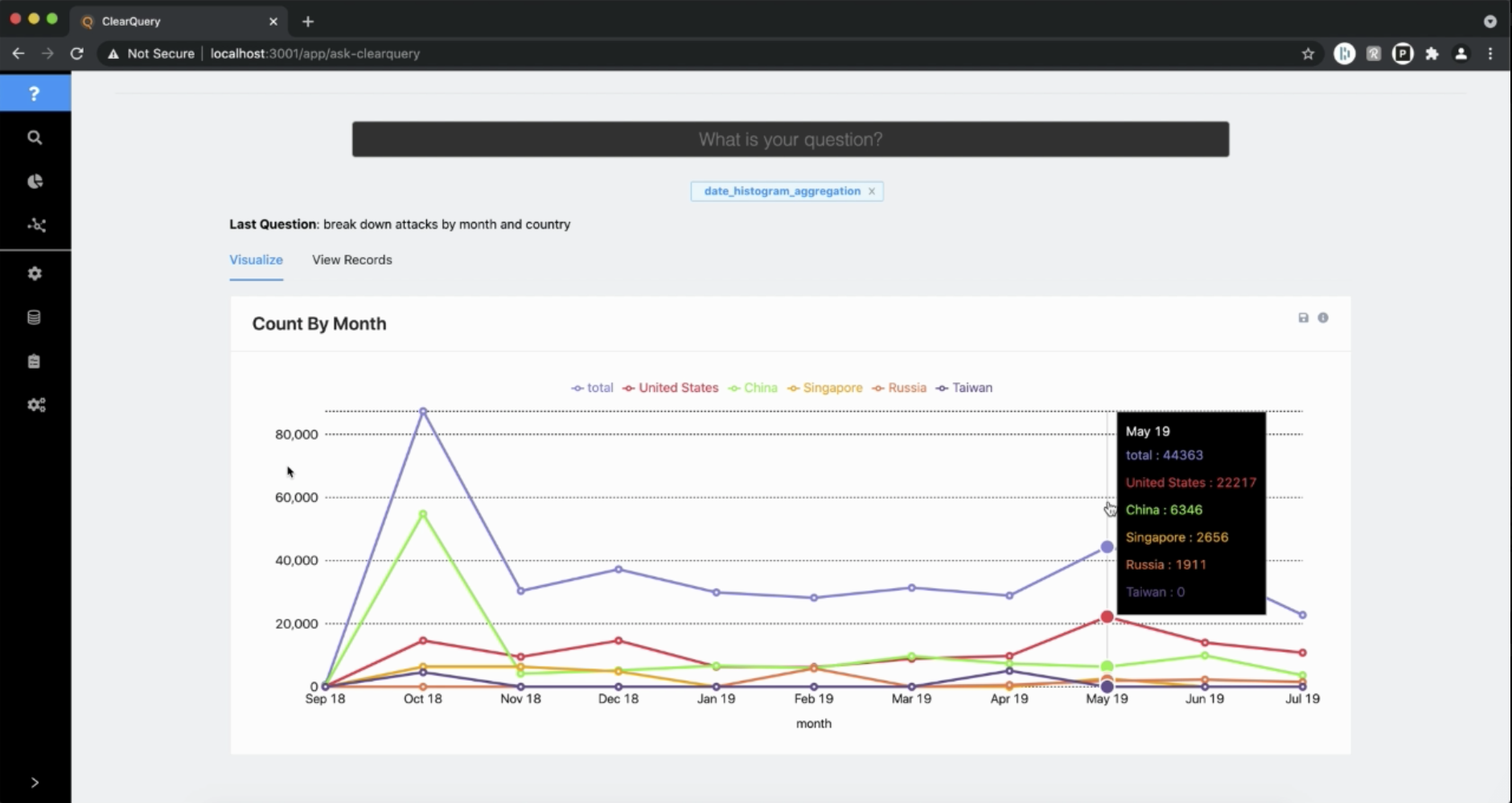Toggle United States series in legend
1512x803 pixels.
[x=671, y=388]
